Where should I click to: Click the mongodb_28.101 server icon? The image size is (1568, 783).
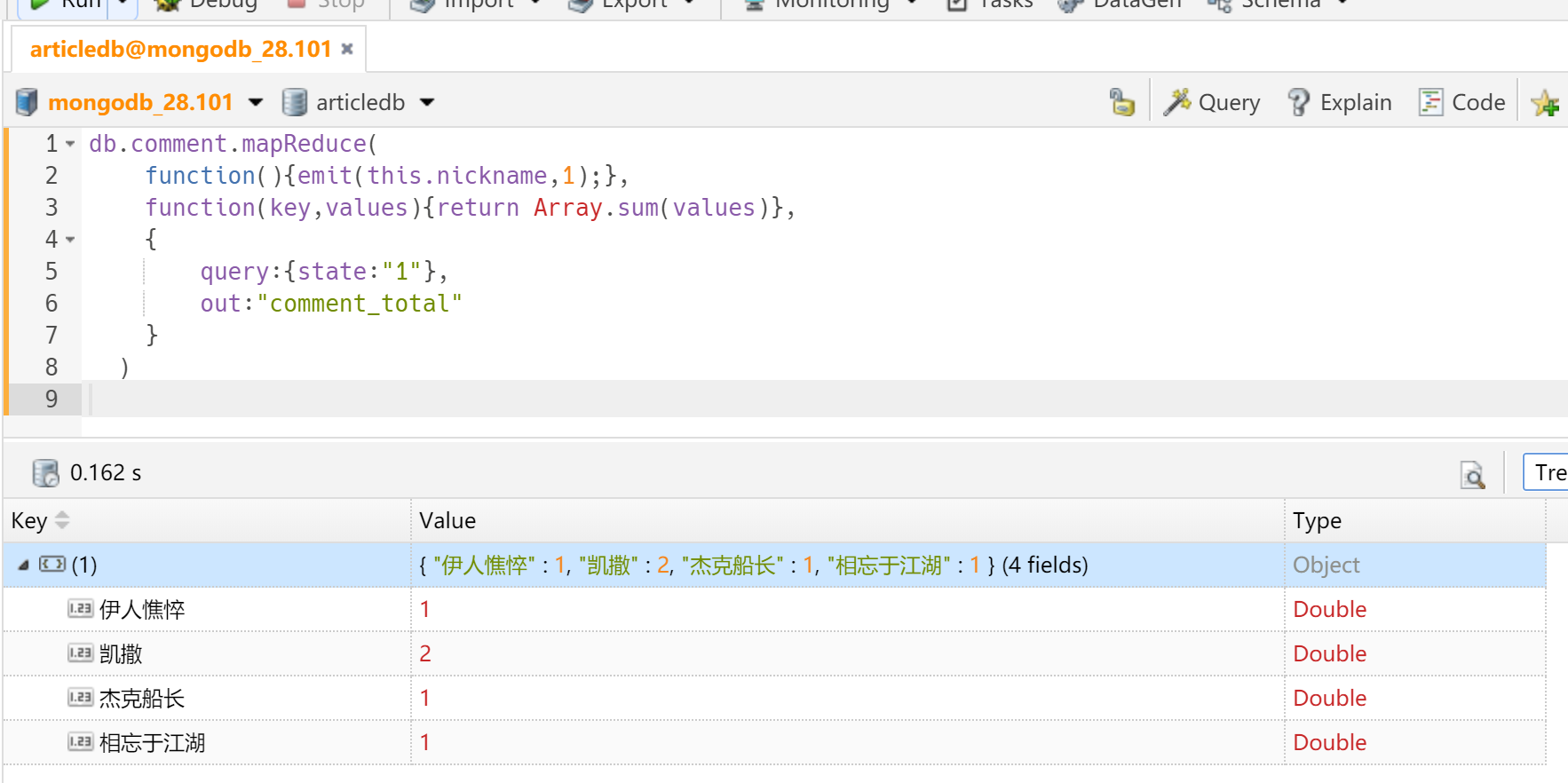pos(27,102)
